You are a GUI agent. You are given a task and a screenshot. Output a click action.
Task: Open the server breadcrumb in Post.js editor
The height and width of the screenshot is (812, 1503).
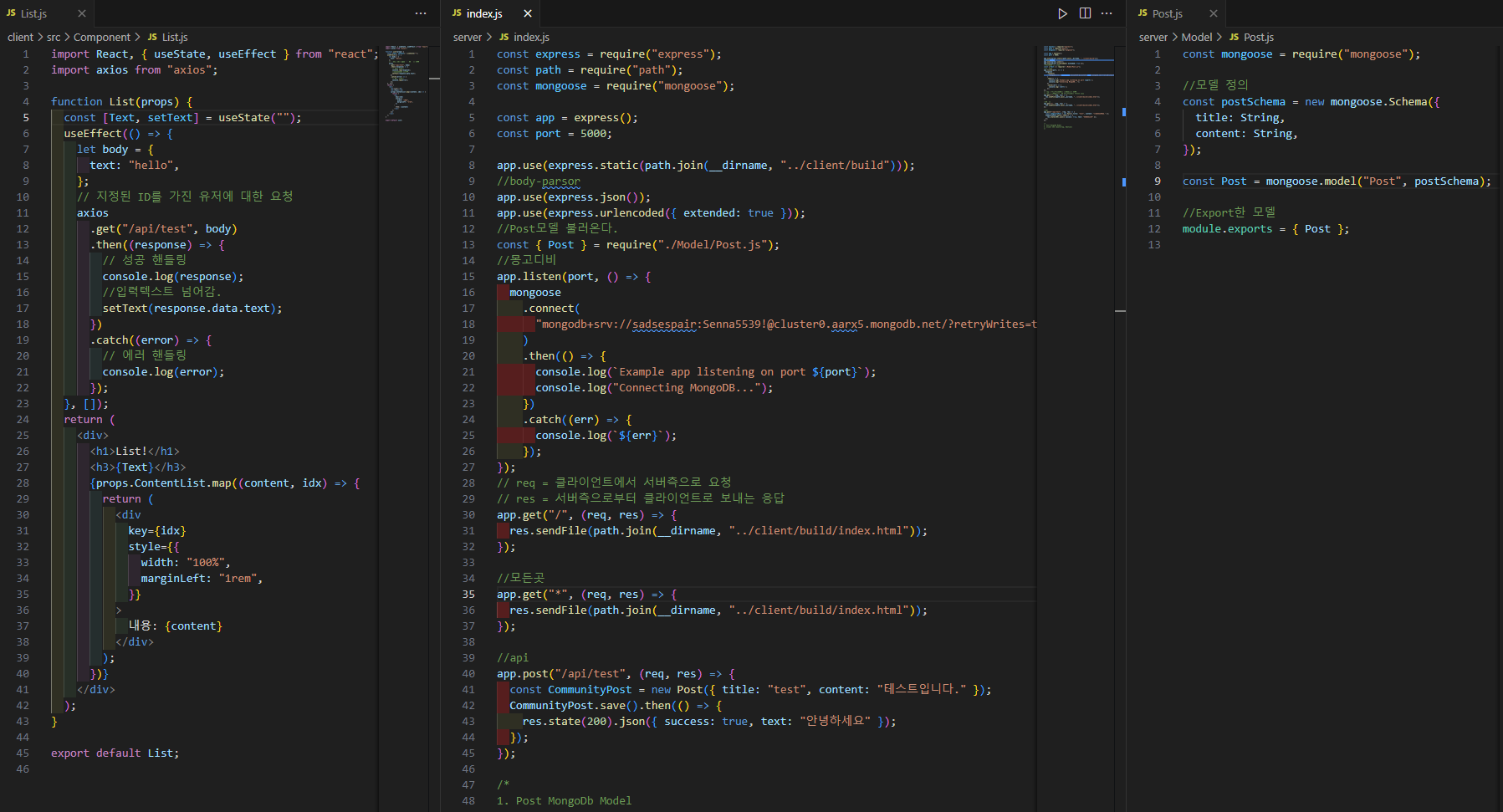click(1153, 38)
